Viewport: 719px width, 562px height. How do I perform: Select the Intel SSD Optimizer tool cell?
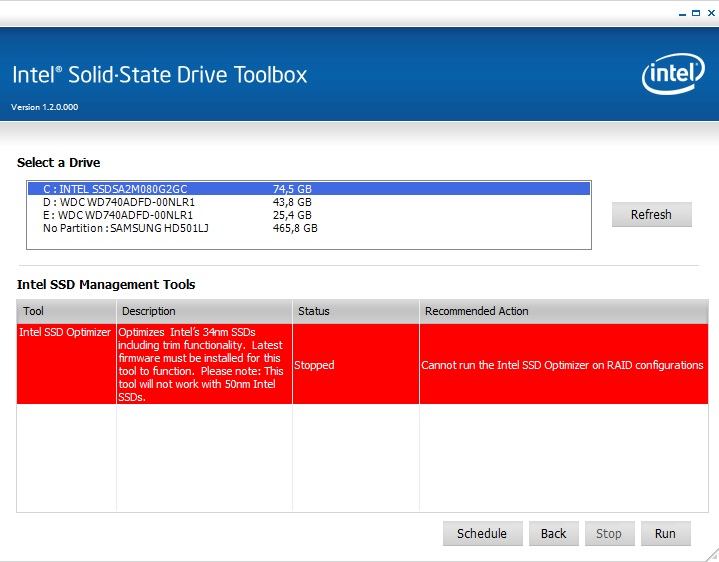[66, 364]
